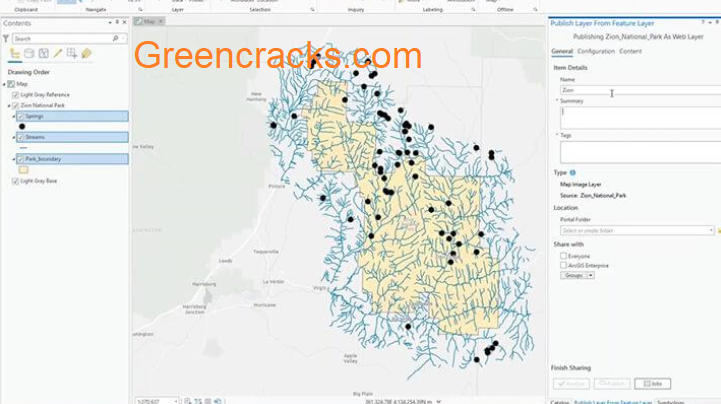
Task: Switch to the Symbology pane tab
Action: [670, 402]
